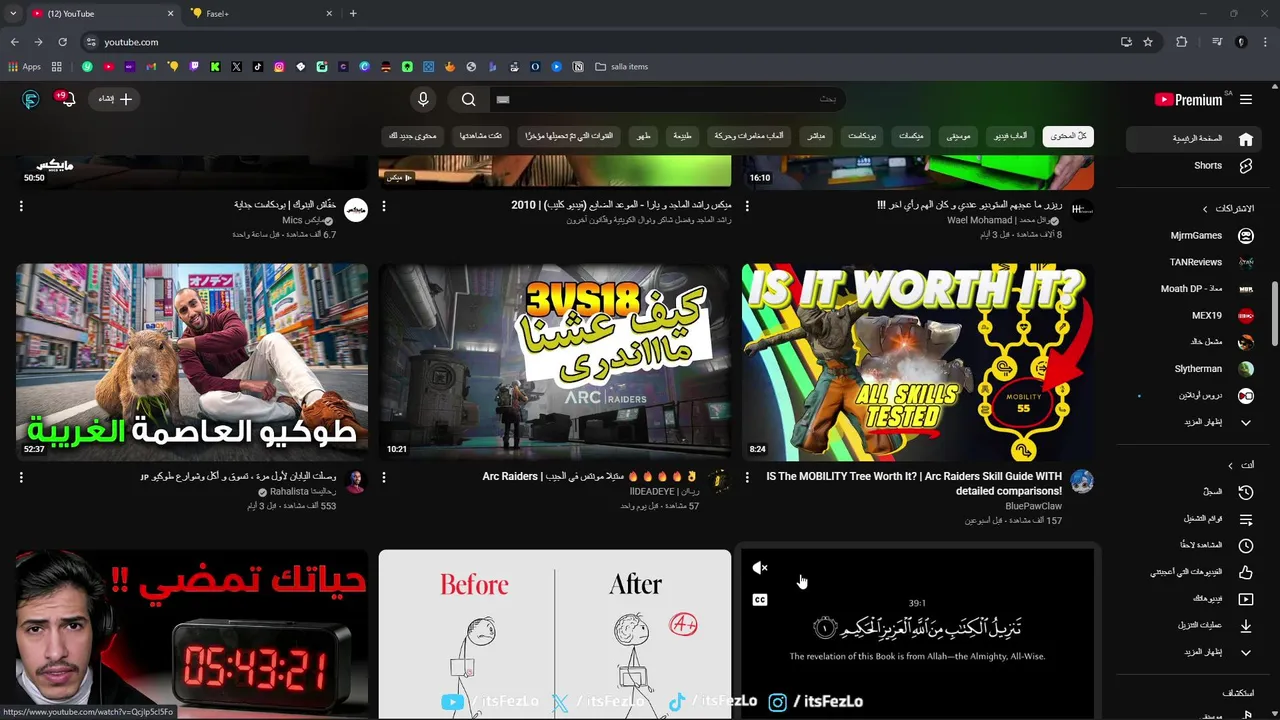This screenshot has height=720, width=1280.
Task: Open the YouTube hamburger guide menu
Action: click(x=1246, y=99)
